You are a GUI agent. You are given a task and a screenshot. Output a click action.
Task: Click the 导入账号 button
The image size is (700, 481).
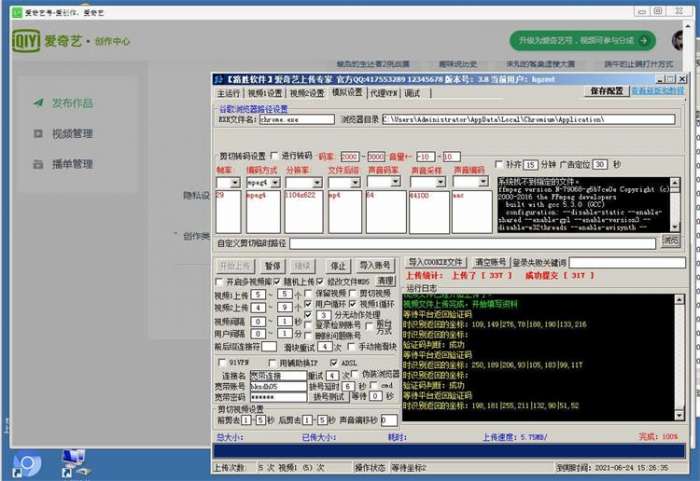375,266
